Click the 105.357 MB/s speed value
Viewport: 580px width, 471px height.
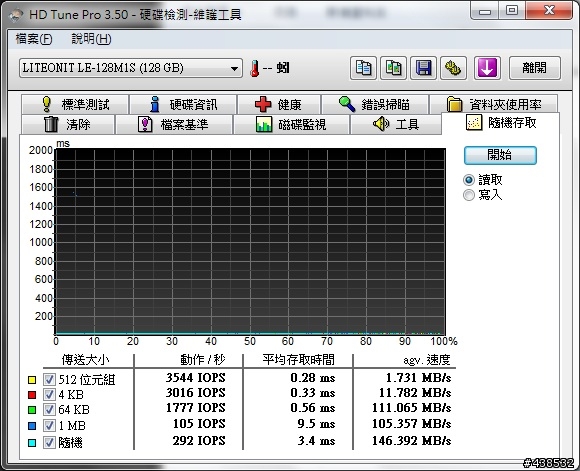coord(412,424)
